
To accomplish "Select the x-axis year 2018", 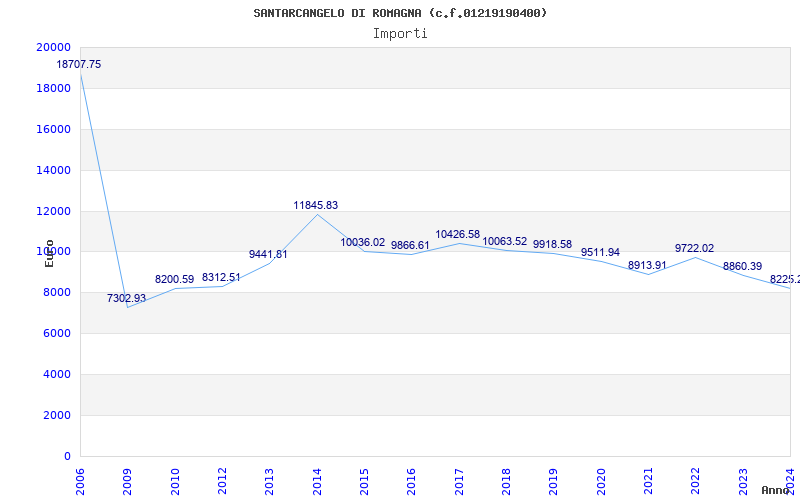I will pyautogui.click(x=506, y=481).
